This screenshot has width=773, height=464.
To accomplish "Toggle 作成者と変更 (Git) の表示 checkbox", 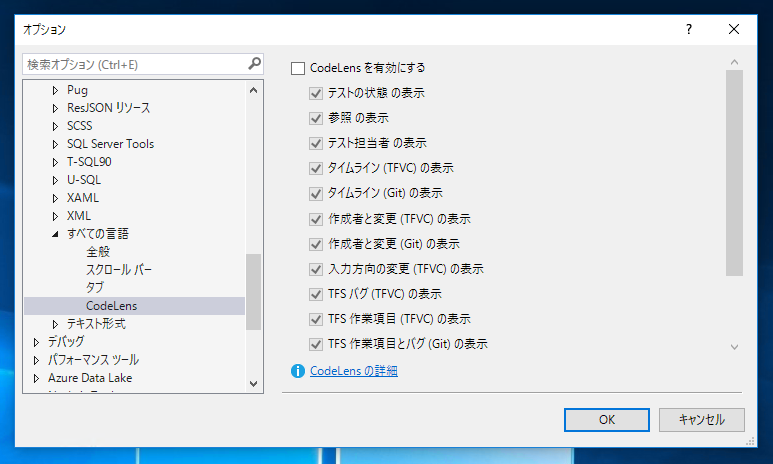I will 316,245.
